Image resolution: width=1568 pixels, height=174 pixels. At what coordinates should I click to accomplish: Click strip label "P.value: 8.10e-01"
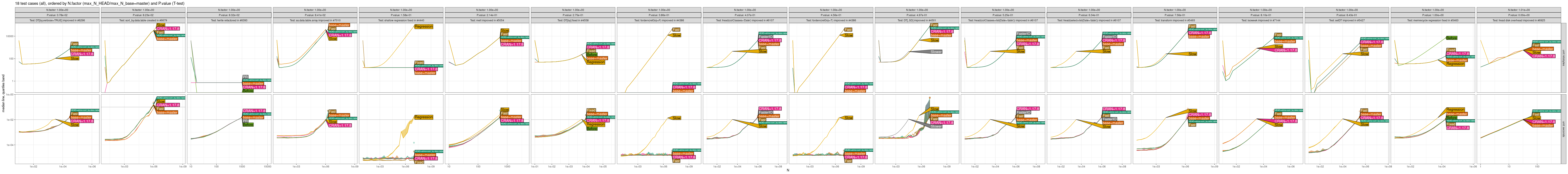point(1261,15)
